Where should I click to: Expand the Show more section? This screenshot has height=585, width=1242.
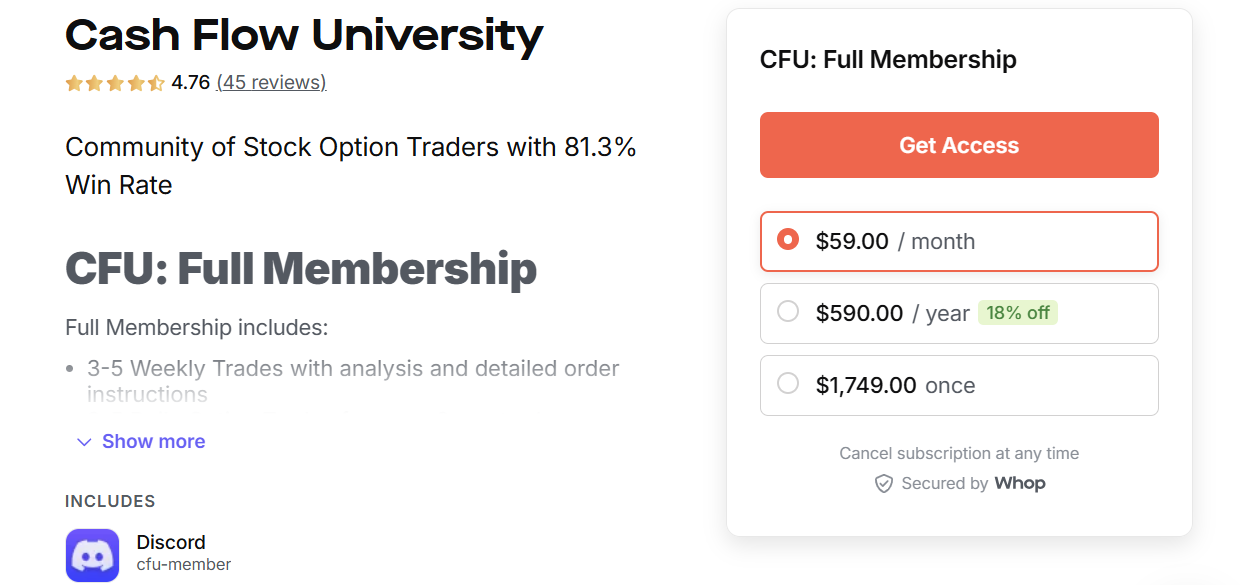pyautogui.click(x=153, y=441)
